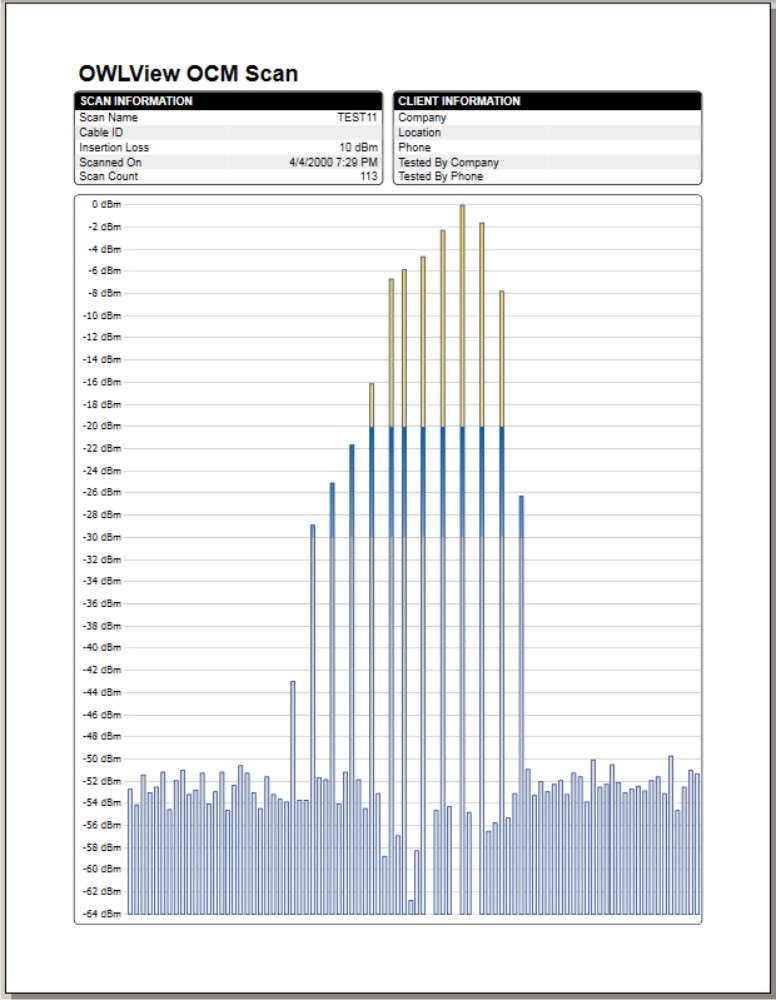This screenshot has width=776, height=1000.
Task: Click the Company field label
Action: tap(422, 117)
